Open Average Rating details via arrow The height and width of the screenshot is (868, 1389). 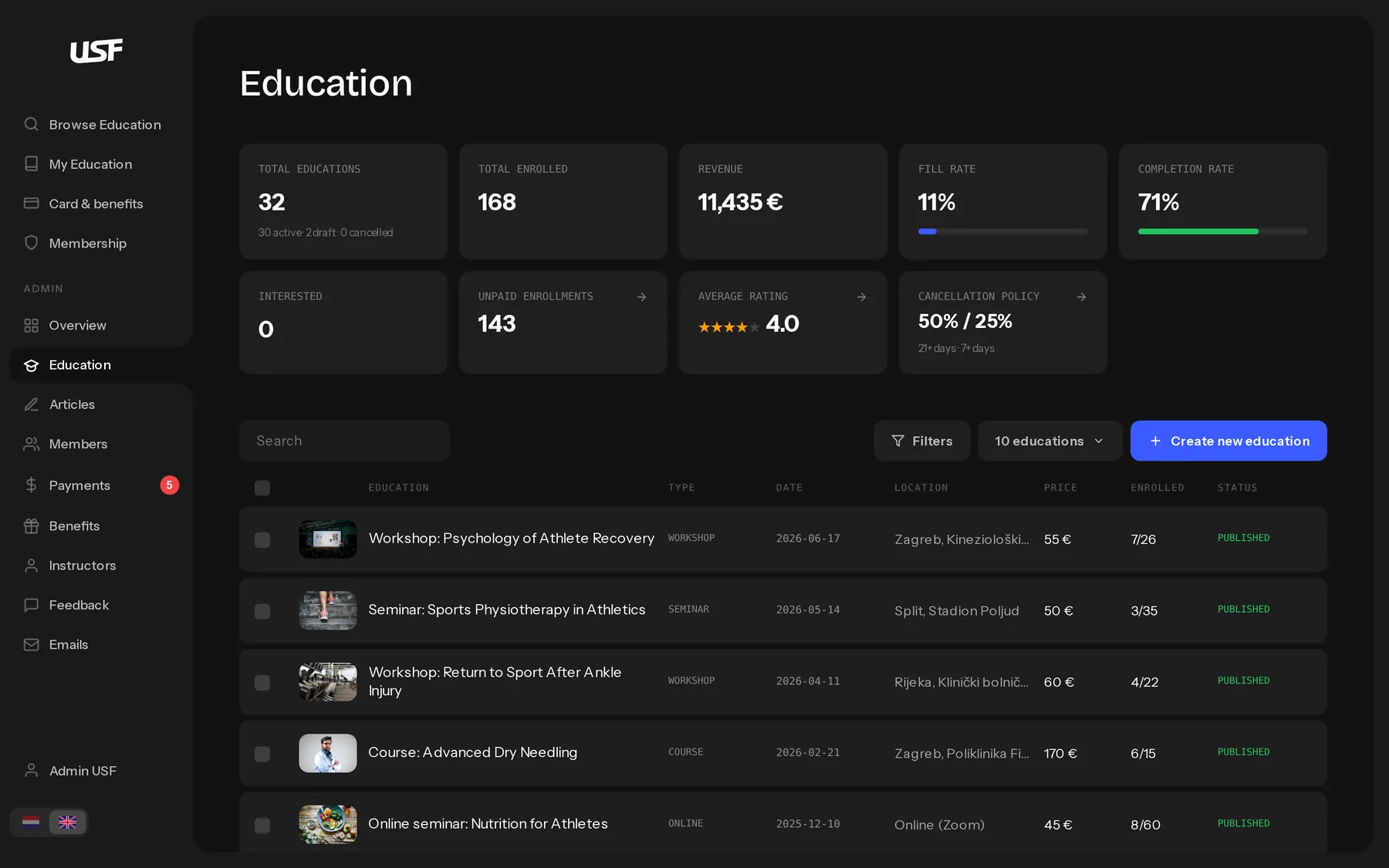tap(861, 297)
